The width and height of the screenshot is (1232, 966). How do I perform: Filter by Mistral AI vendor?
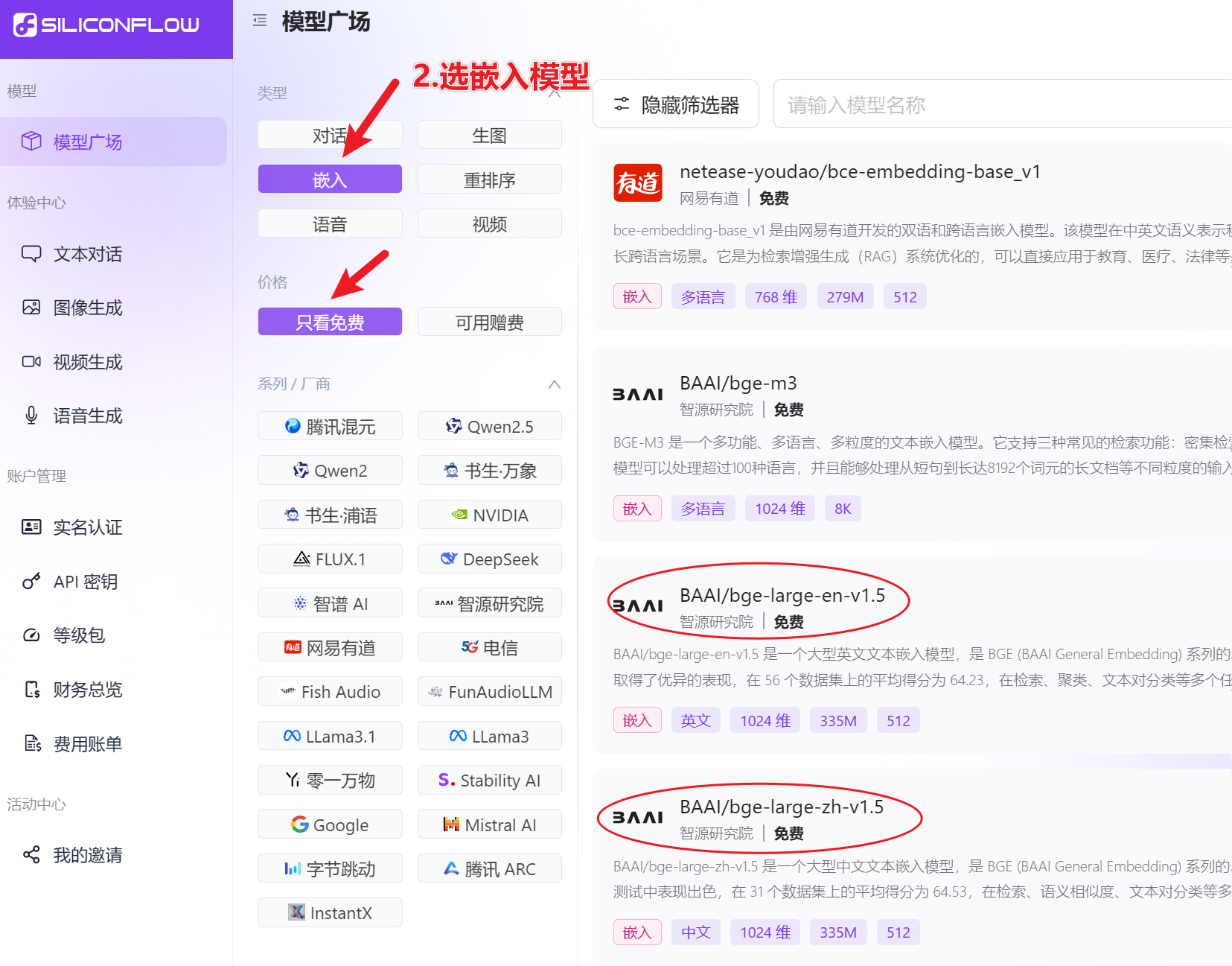tap(489, 824)
